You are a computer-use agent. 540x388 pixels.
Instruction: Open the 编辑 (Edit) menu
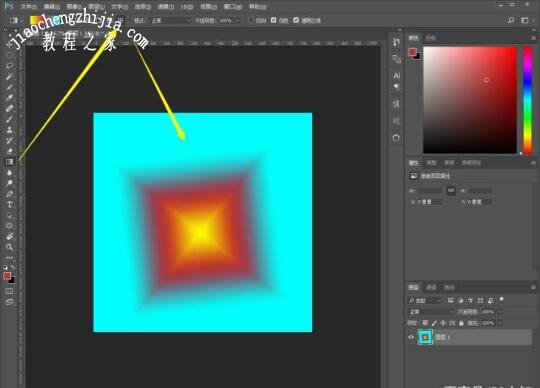pyautogui.click(x=52, y=7)
